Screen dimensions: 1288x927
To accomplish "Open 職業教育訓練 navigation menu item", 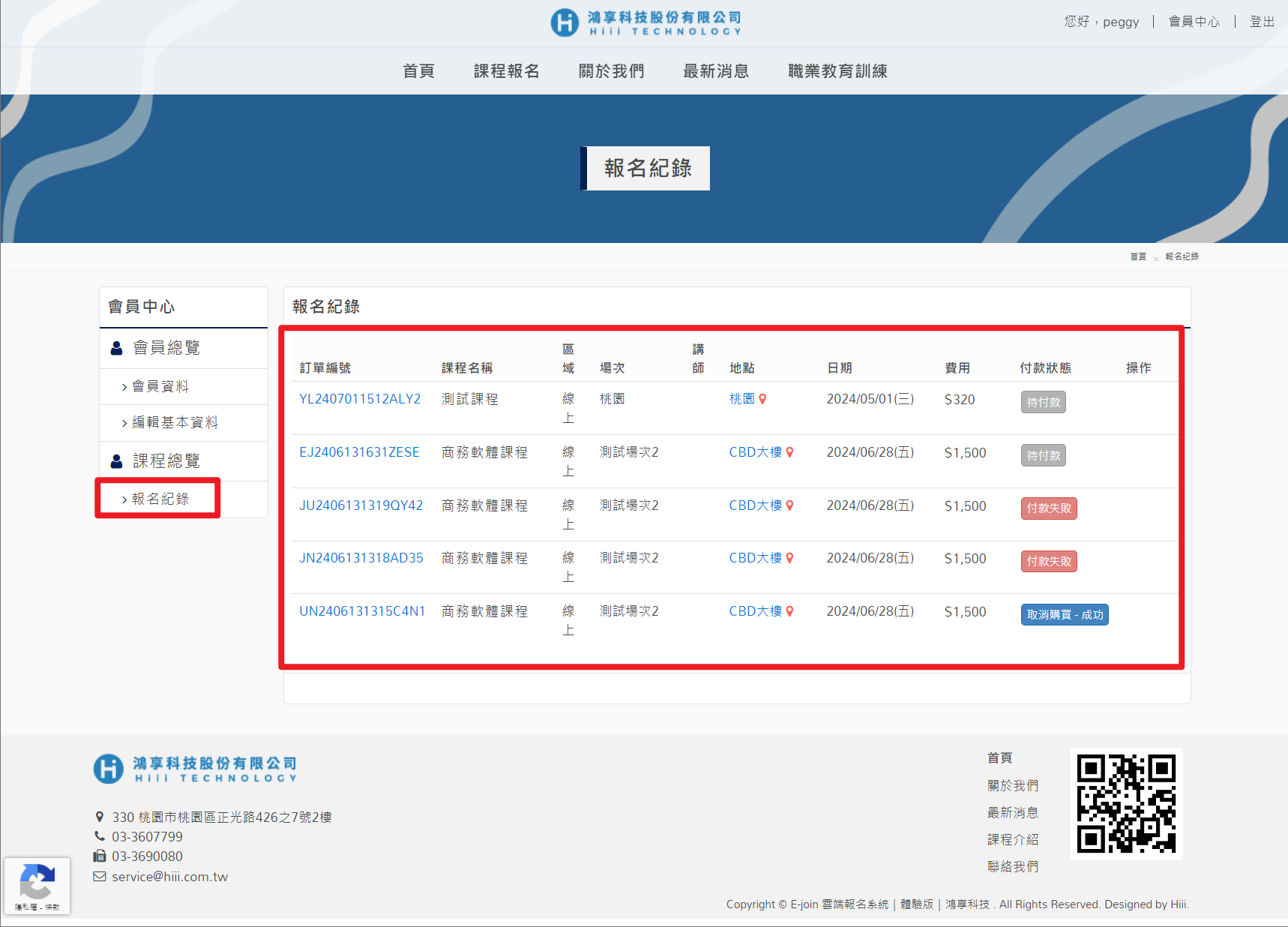I will coord(837,71).
